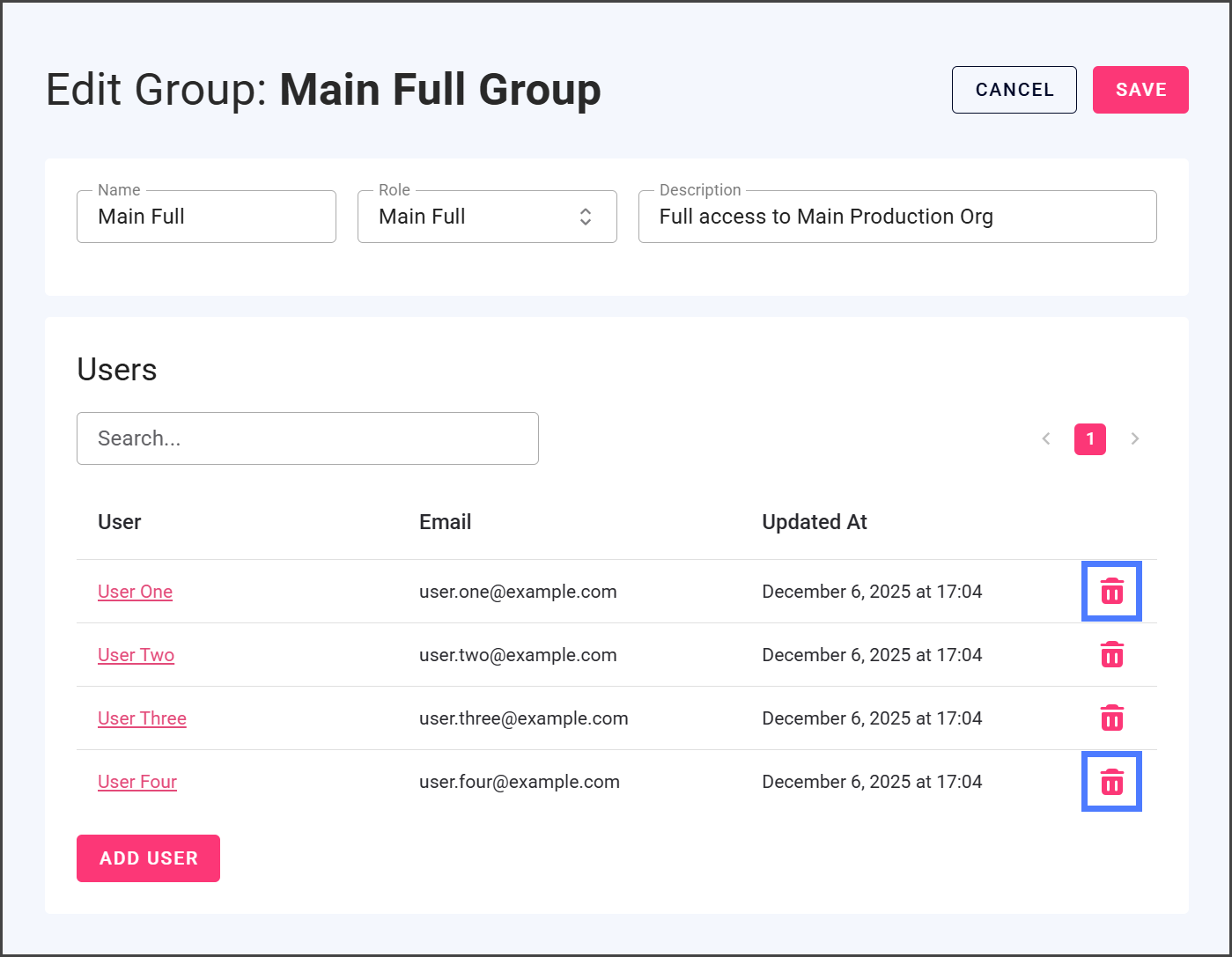The height and width of the screenshot is (957, 1232).
Task: Click the users Search box
Action: [307, 438]
